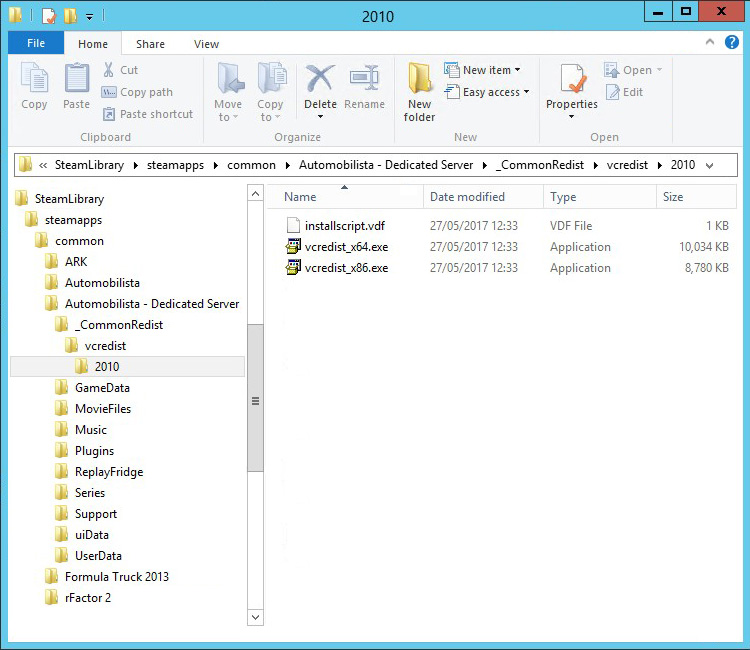Select the vcredist tree folder

click(105, 346)
